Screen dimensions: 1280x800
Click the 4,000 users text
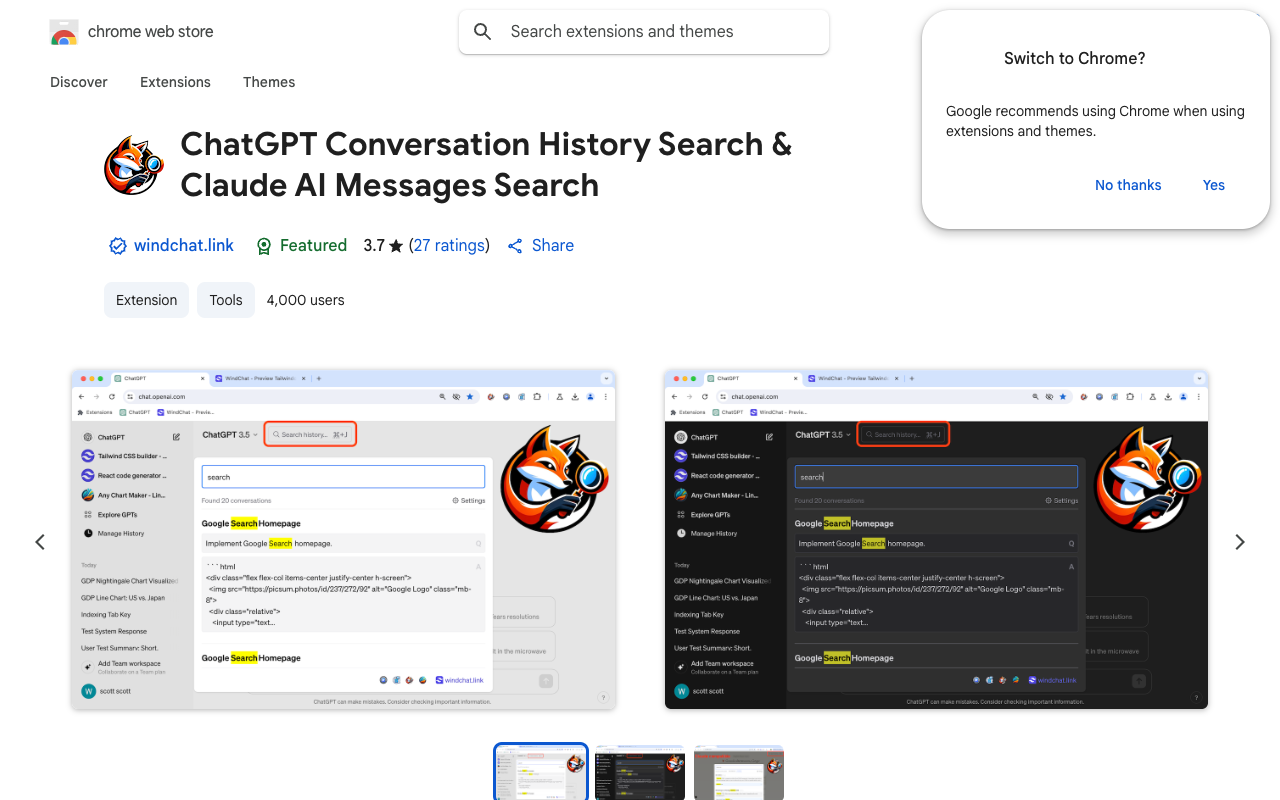click(x=306, y=300)
